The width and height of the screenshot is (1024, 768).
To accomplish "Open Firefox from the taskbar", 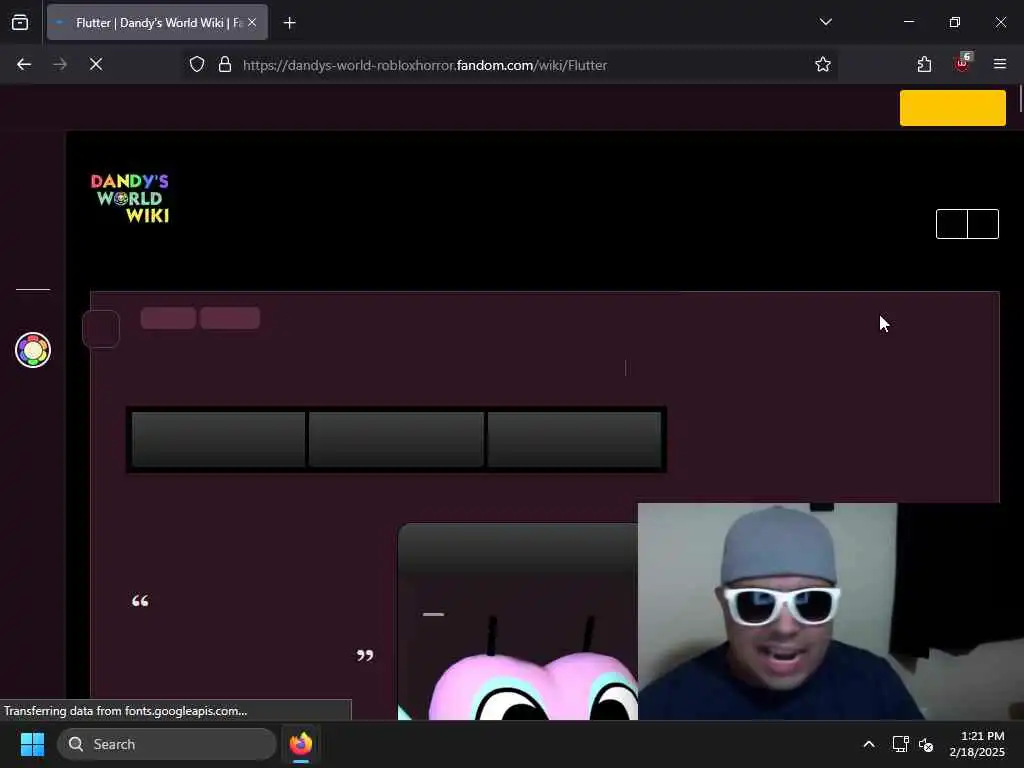I will click(x=301, y=744).
